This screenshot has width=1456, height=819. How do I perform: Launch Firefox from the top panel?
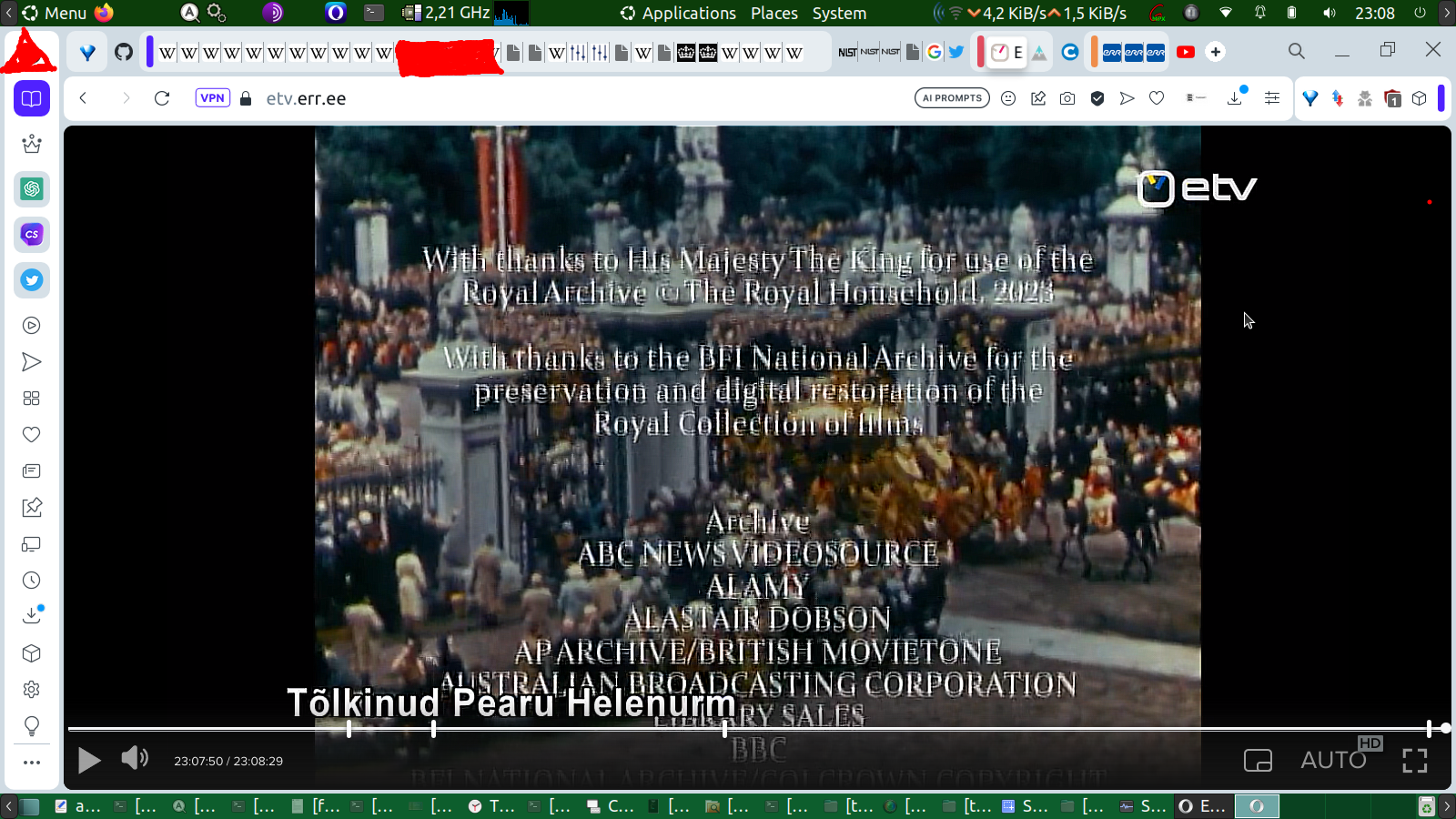click(105, 13)
